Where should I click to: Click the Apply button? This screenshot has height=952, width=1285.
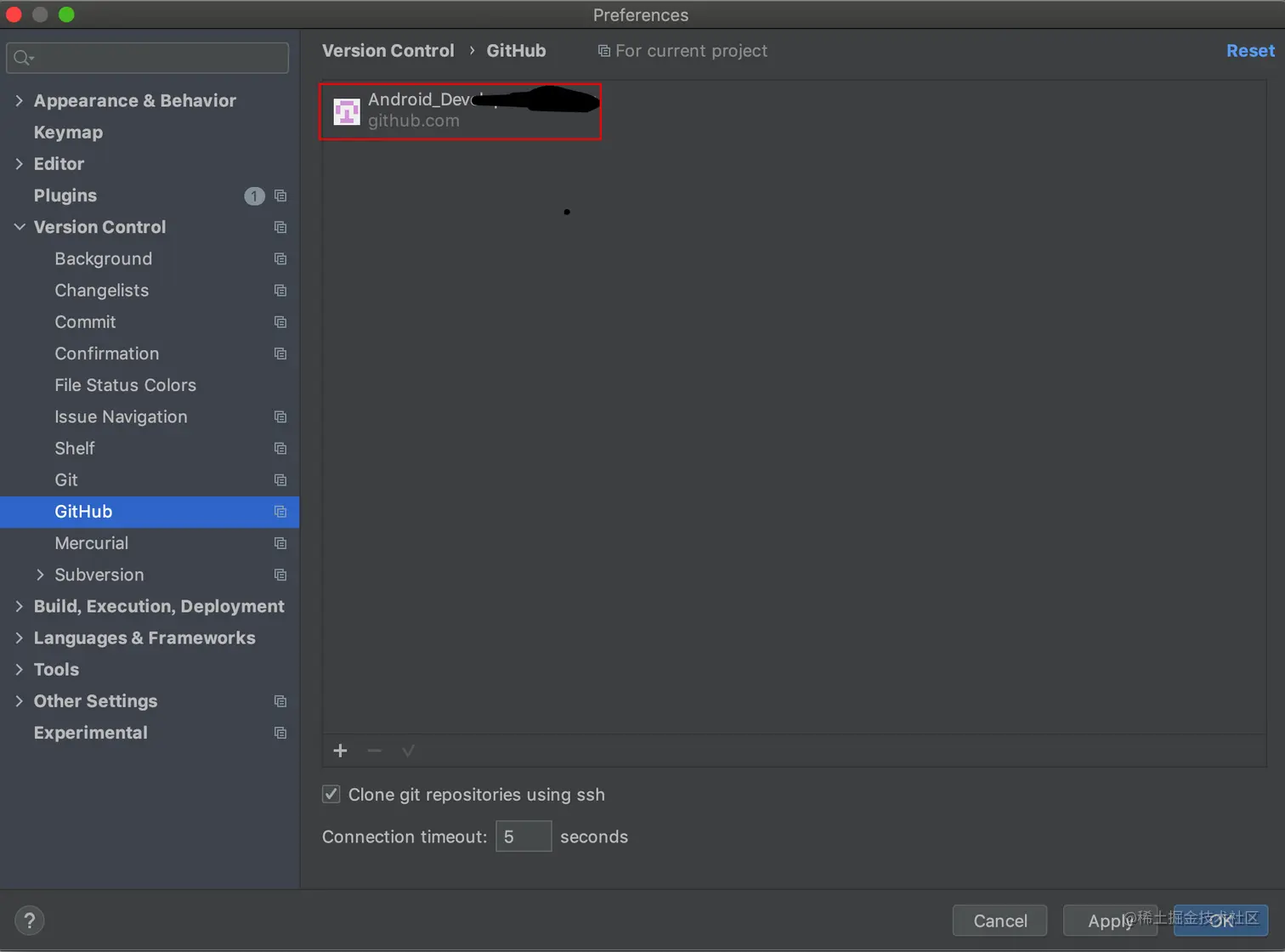[1110, 921]
